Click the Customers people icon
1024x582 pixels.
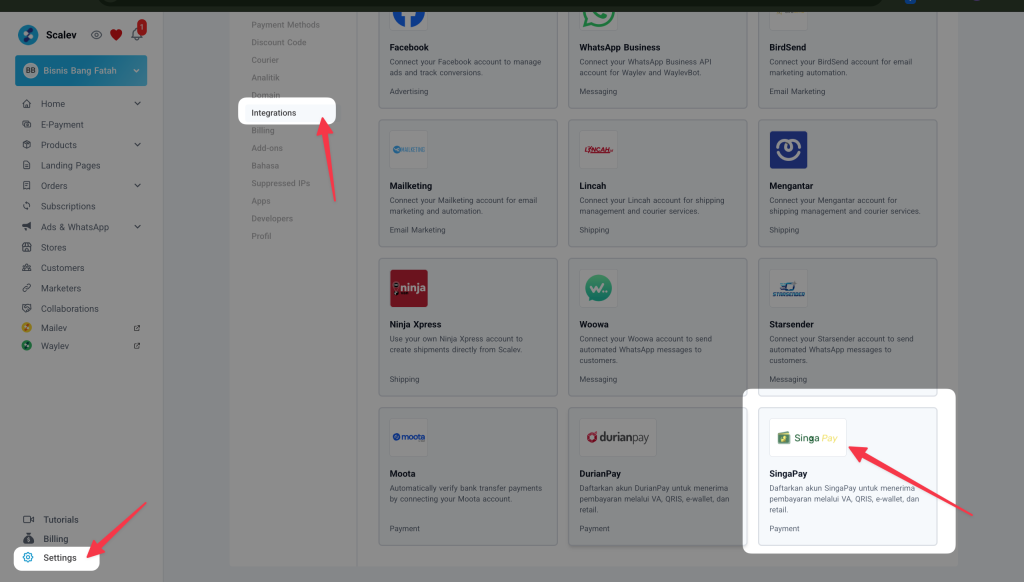[x=27, y=267]
